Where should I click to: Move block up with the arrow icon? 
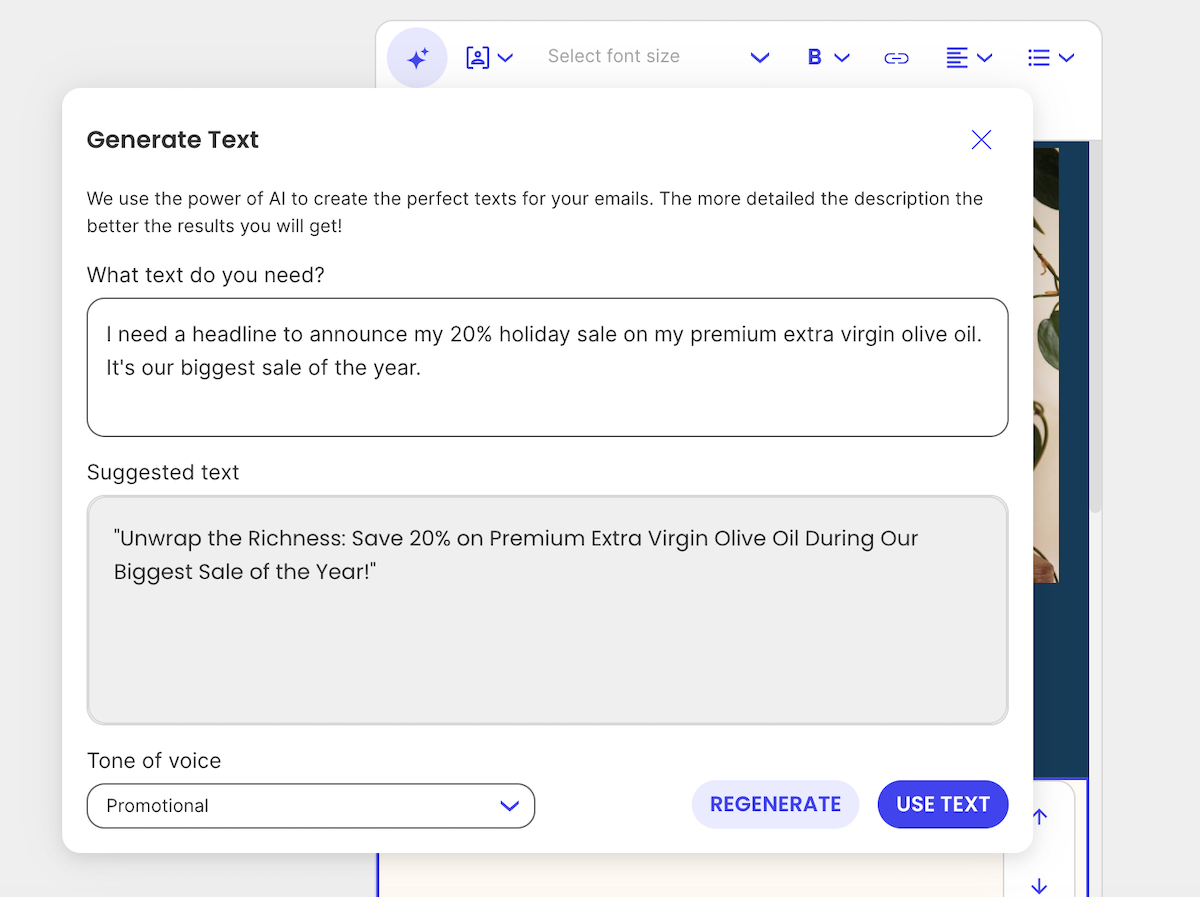pyautogui.click(x=1040, y=817)
